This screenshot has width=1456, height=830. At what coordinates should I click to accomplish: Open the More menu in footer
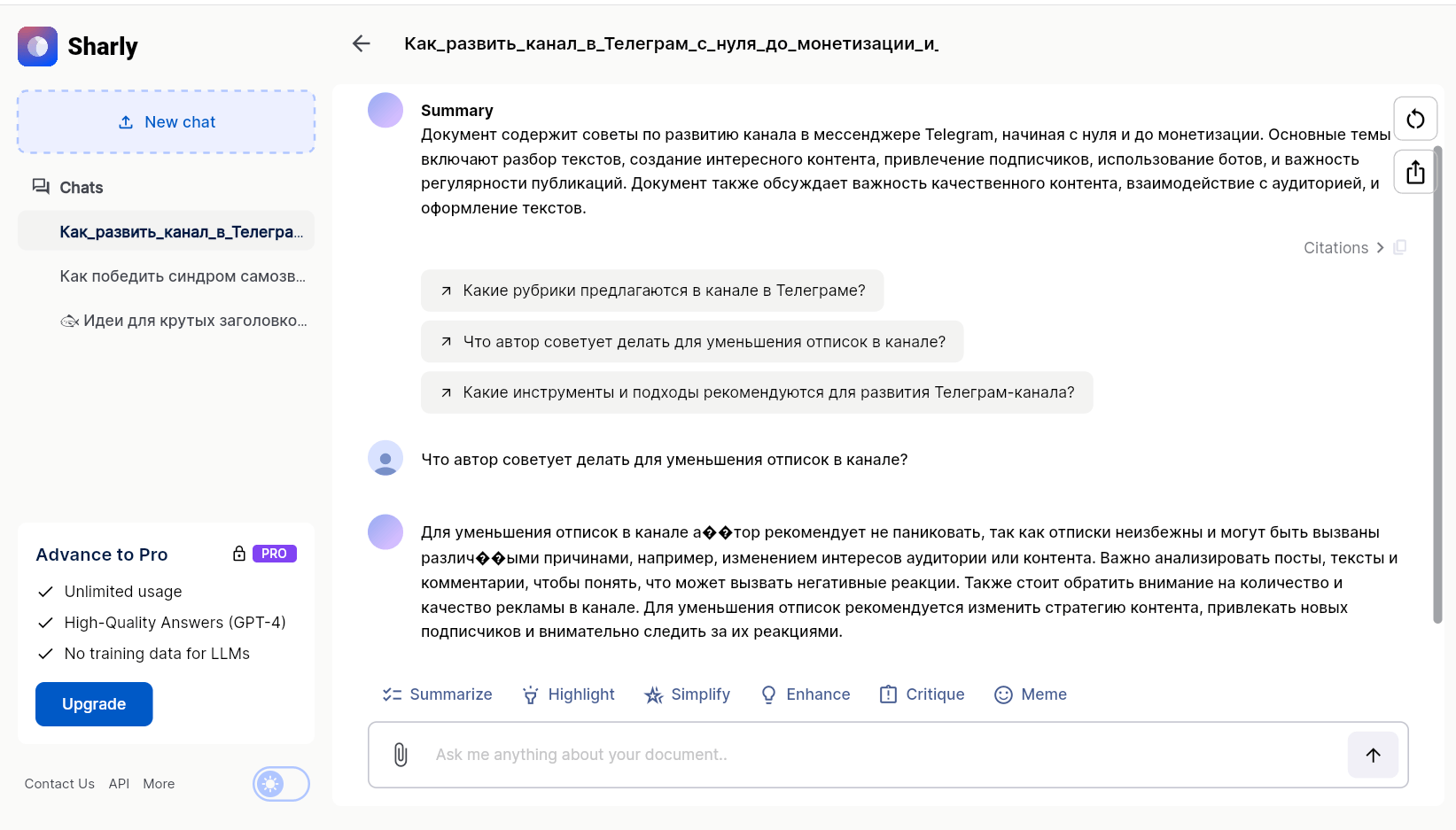(x=159, y=784)
